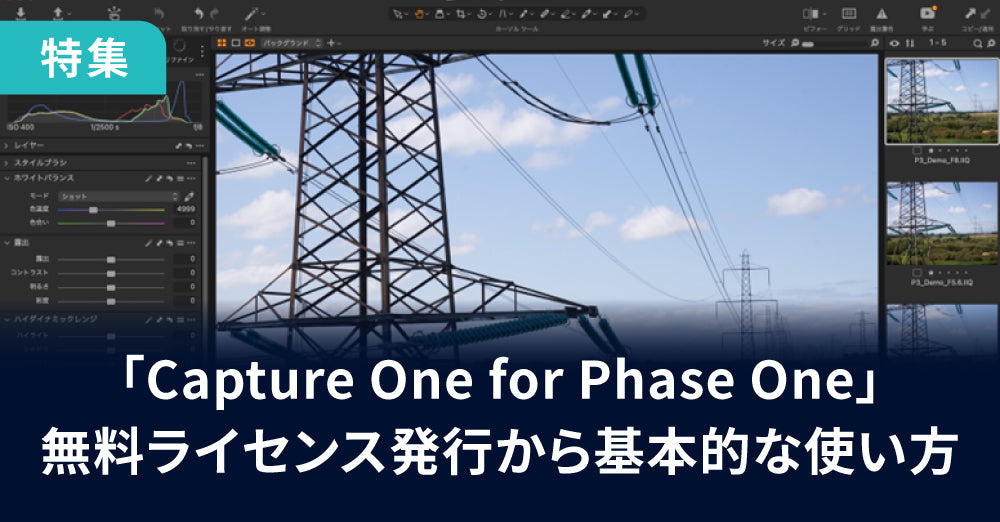The image size is (1000, 522).
Task: Tick the color tag box under P3_Demo_F5.6.IIQ
Action: [x=917, y=272]
